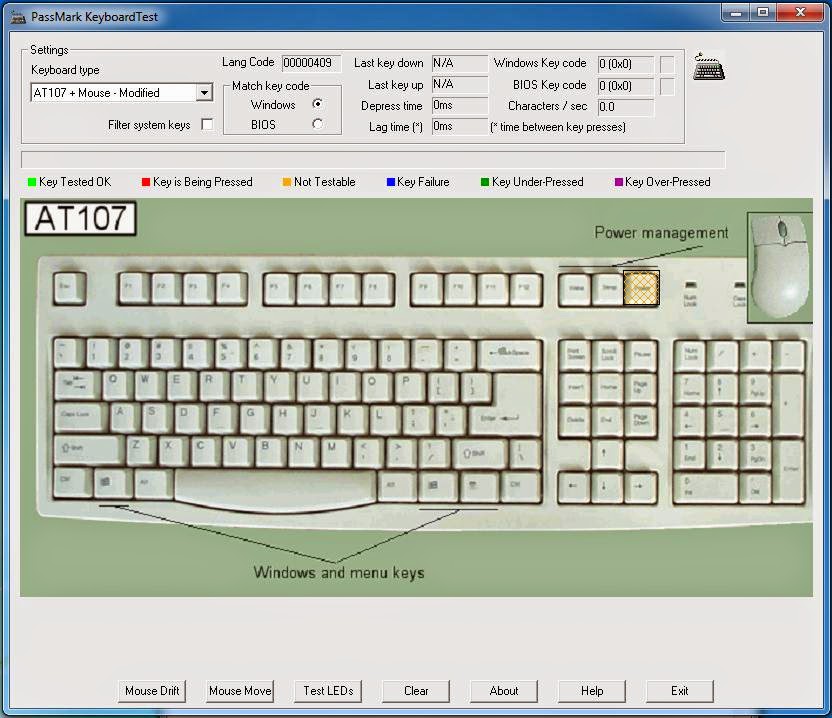Click the typed-characters bar below Settings
Screen dimensions: 832x718
point(373,159)
